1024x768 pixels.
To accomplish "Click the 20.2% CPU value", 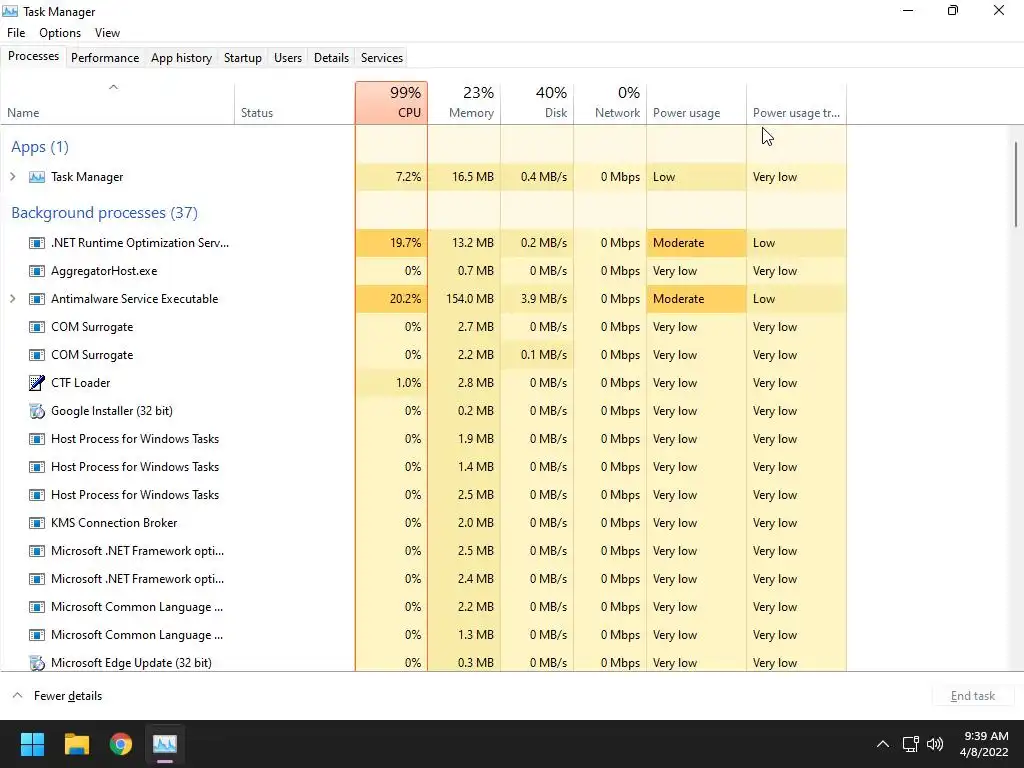I will point(406,299).
